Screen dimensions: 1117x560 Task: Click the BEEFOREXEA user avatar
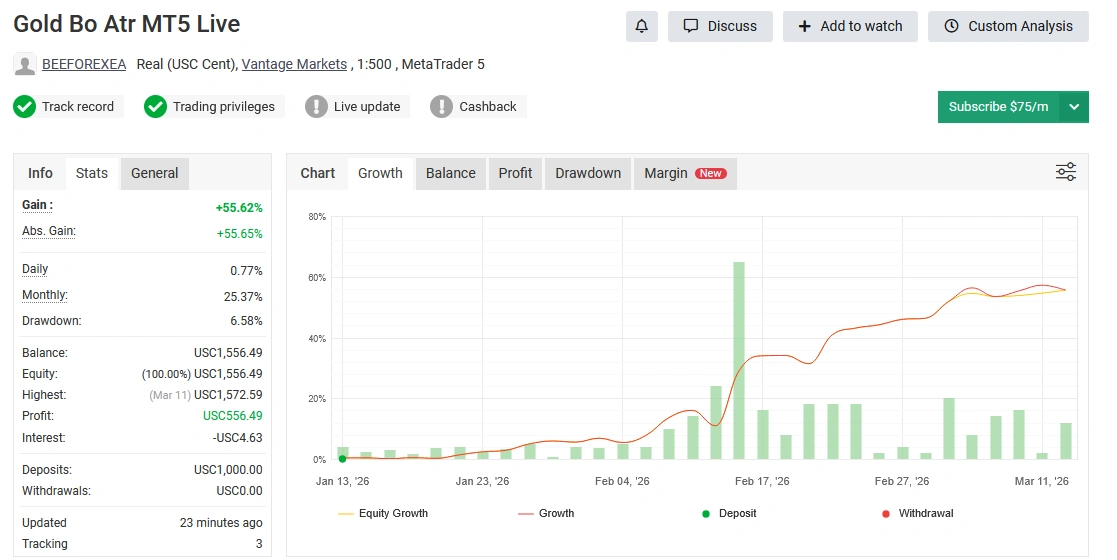click(25, 65)
